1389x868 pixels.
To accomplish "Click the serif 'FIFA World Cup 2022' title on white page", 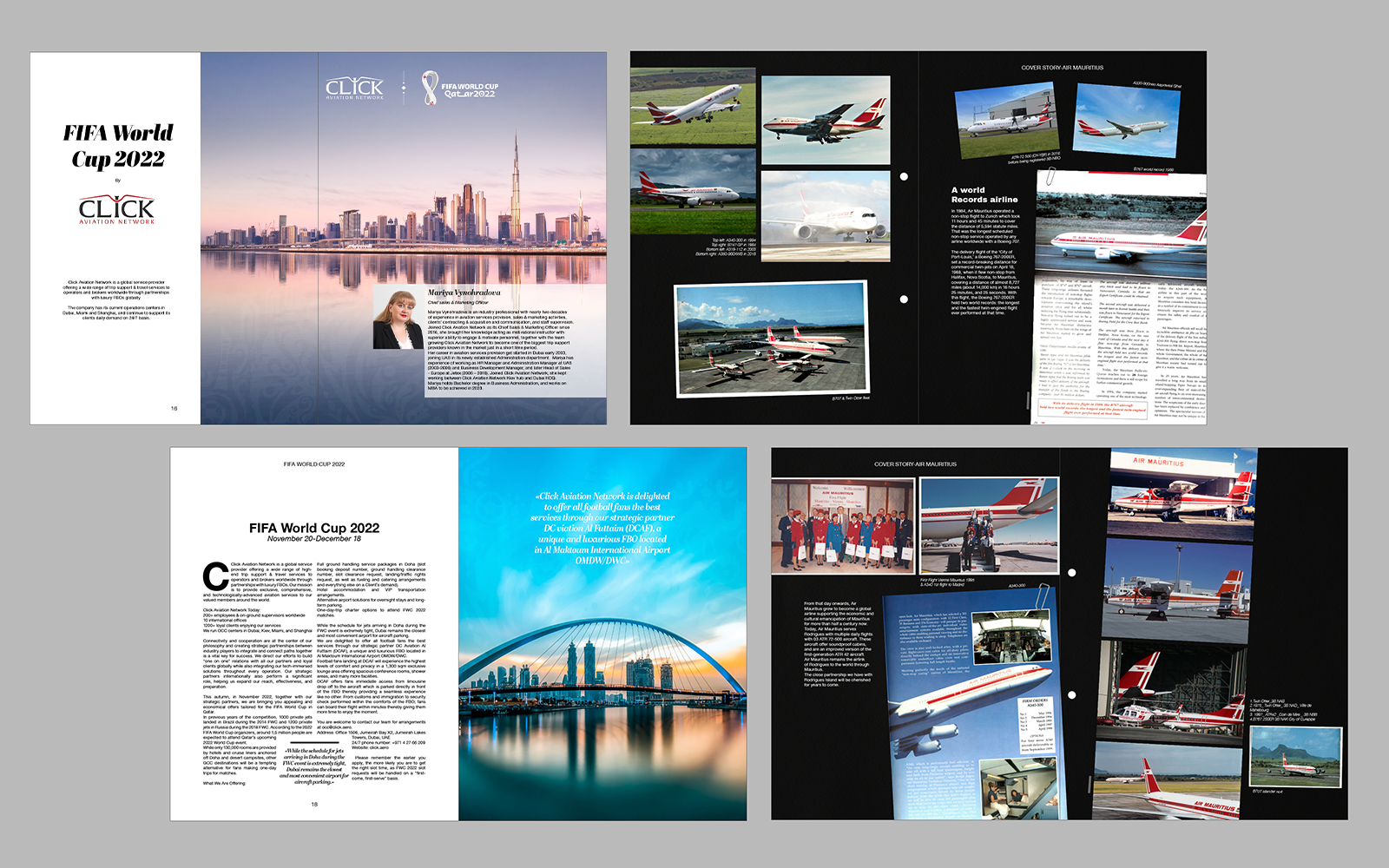I will click(x=118, y=145).
